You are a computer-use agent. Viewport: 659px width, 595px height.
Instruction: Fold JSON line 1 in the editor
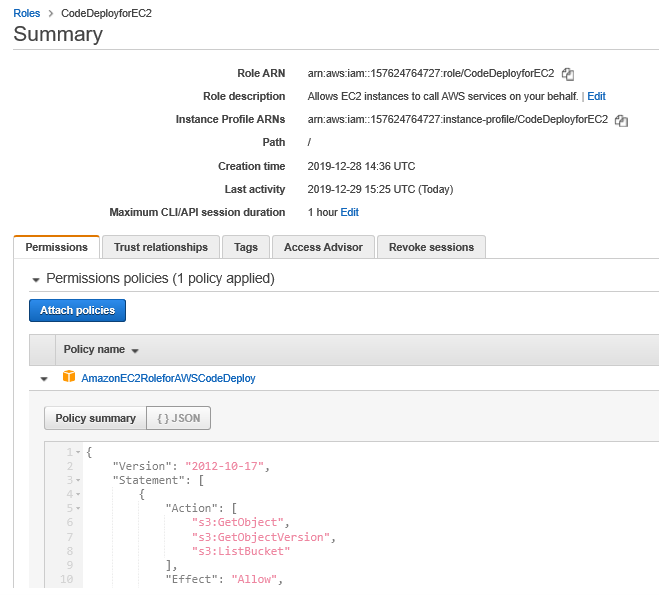click(x=78, y=452)
